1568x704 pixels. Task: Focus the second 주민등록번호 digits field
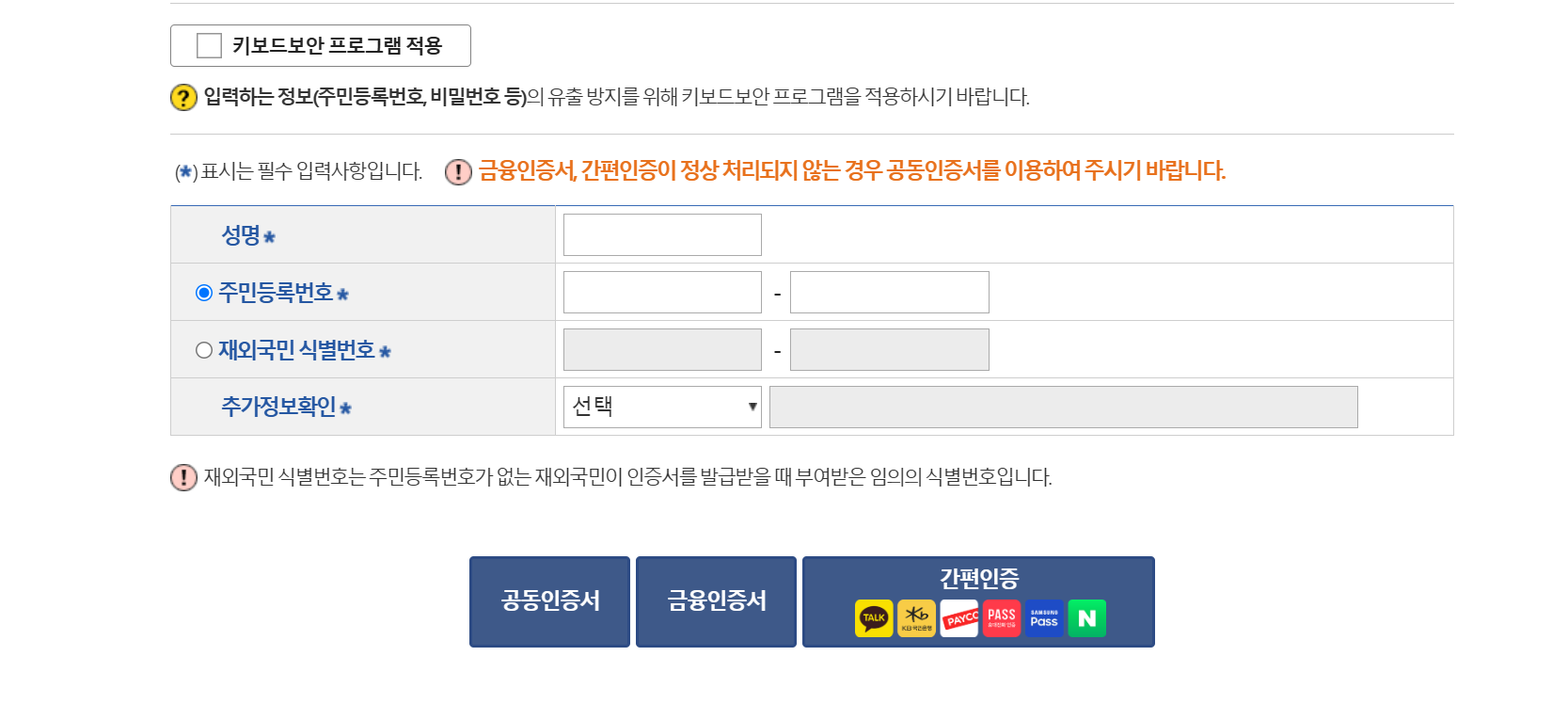click(x=888, y=292)
